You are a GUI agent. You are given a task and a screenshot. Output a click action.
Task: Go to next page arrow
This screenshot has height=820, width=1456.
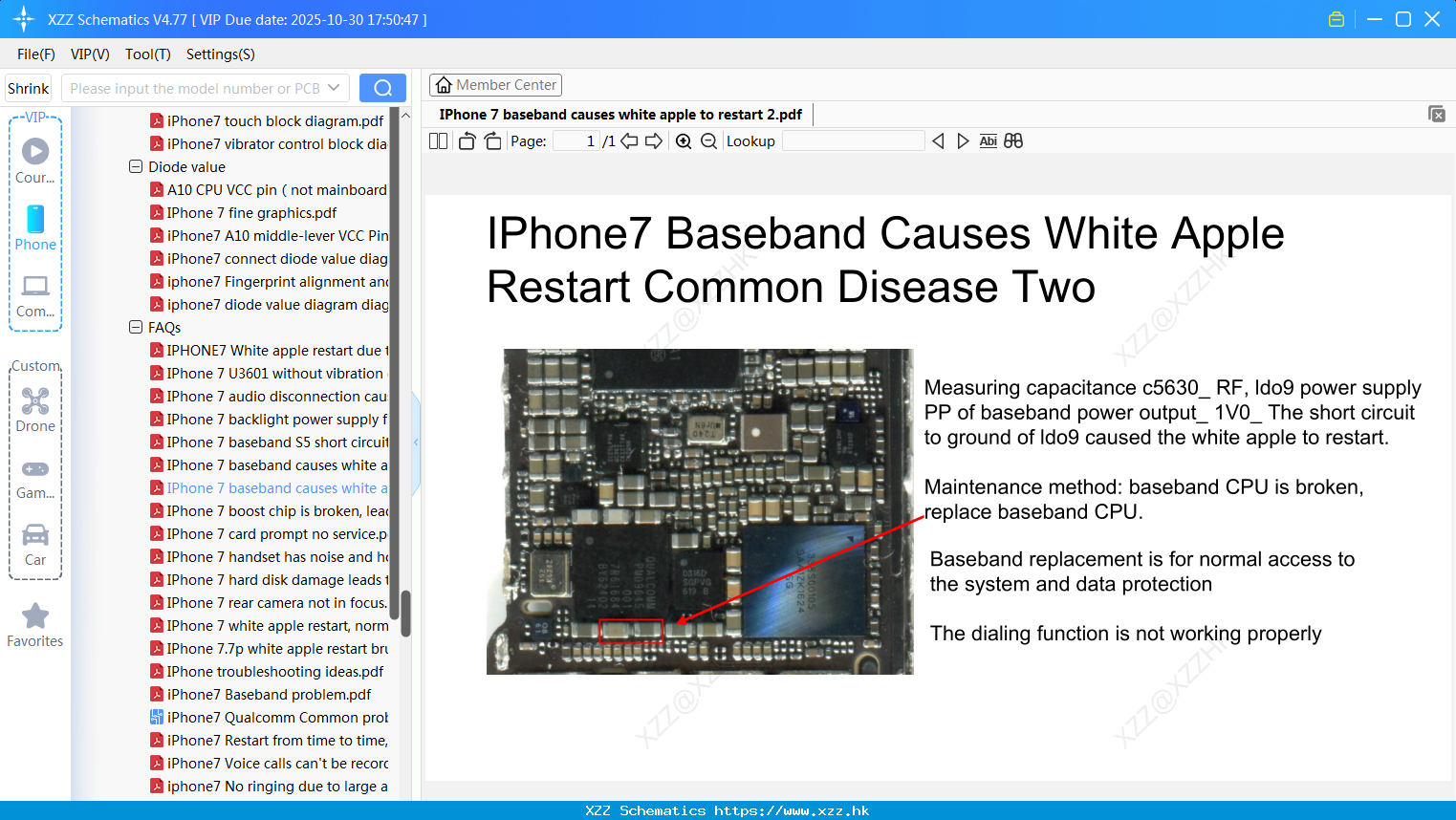tap(654, 141)
